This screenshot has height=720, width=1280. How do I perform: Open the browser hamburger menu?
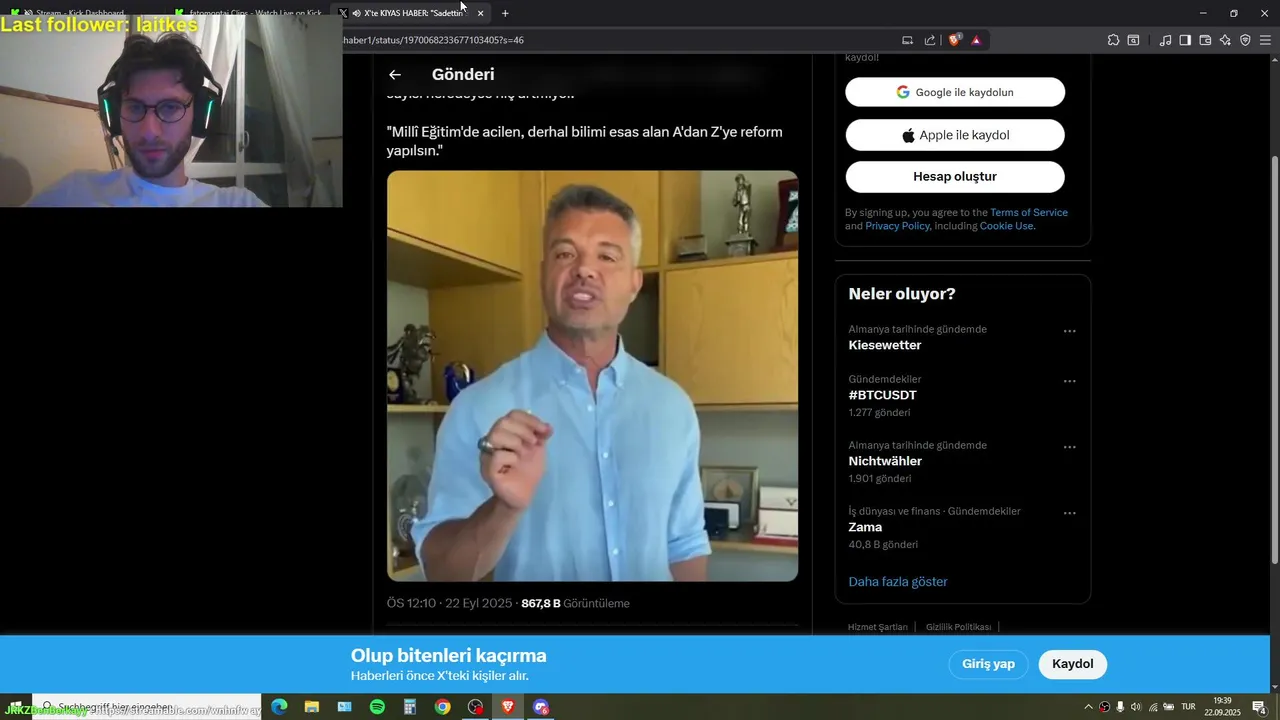[1265, 40]
